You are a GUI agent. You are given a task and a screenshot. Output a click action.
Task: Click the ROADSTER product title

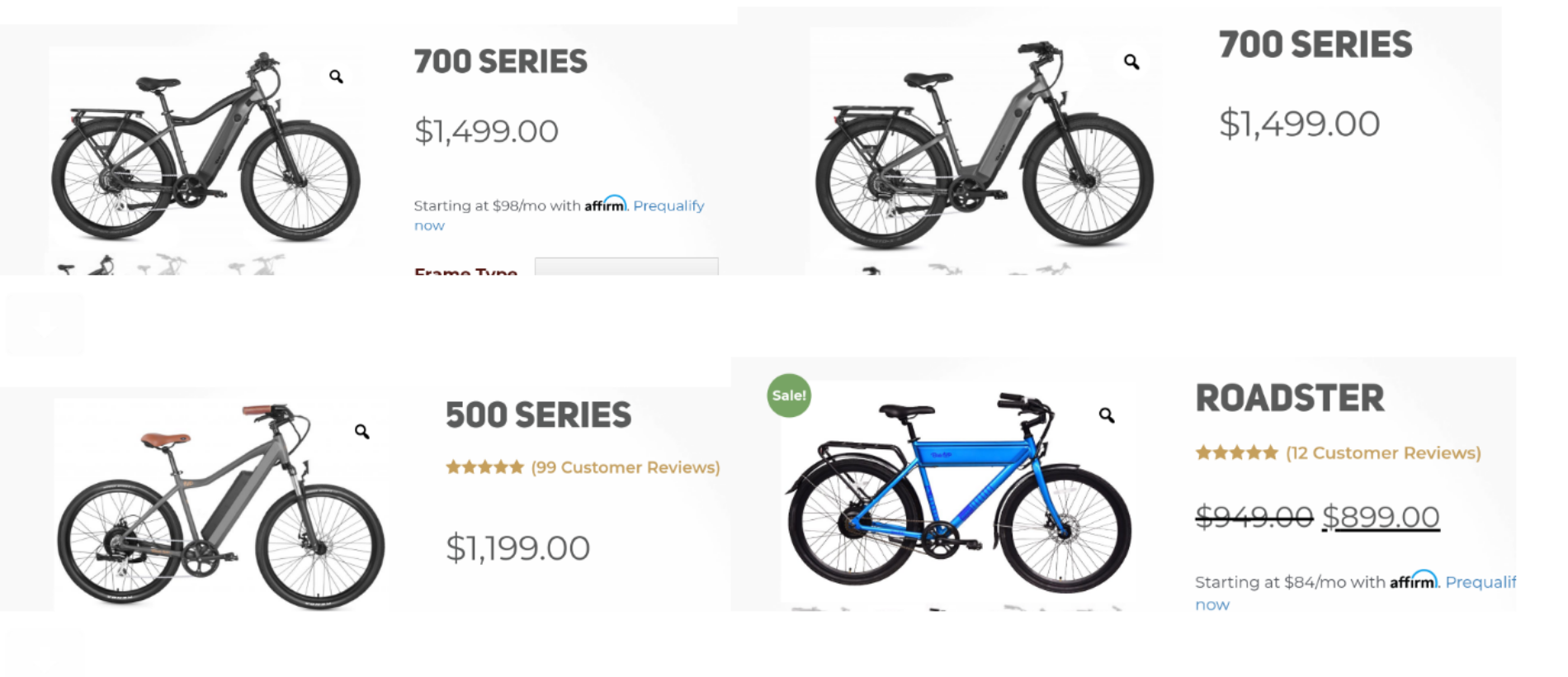[x=1290, y=398]
